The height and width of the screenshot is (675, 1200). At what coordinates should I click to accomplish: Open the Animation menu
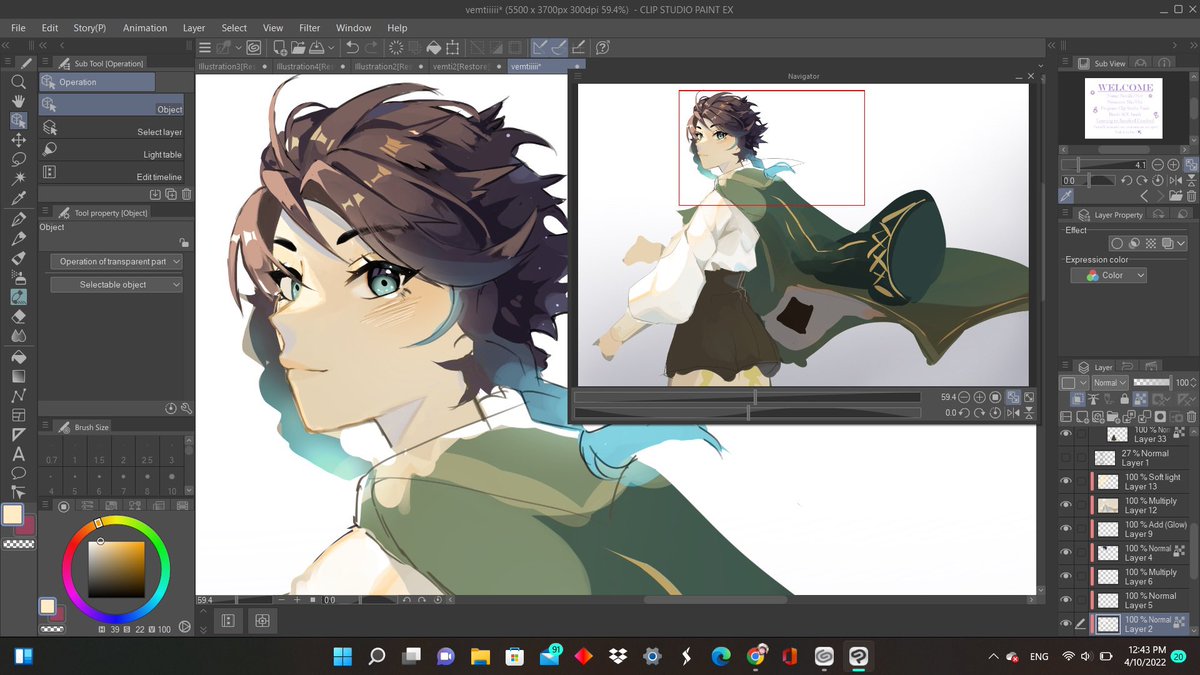145,28
